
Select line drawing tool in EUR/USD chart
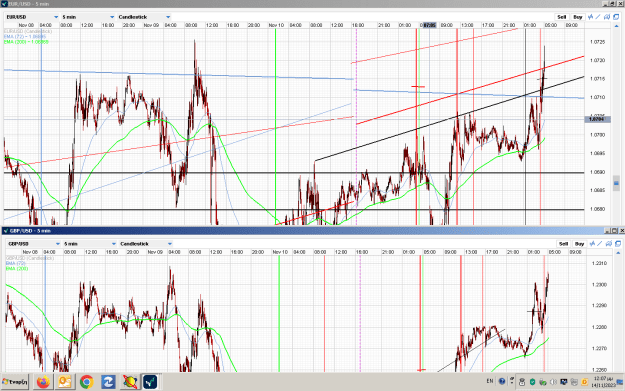click(598, 17)
